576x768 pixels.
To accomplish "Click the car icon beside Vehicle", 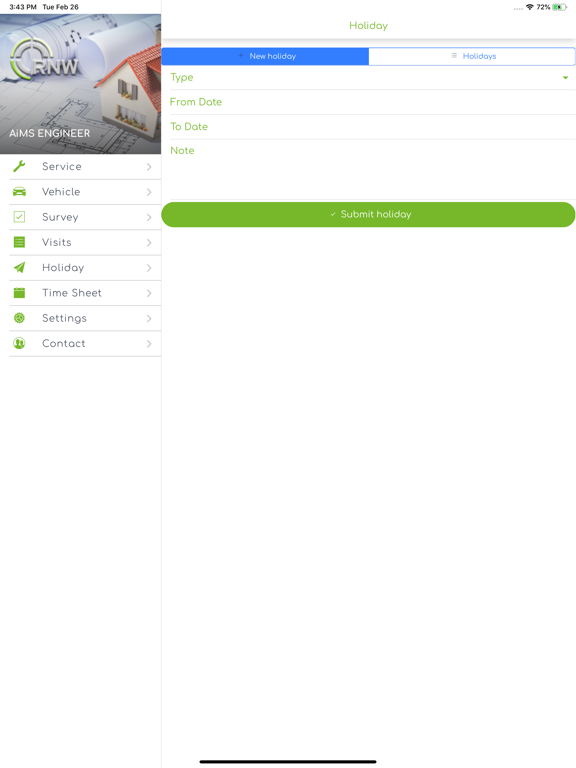I will 19,192.
